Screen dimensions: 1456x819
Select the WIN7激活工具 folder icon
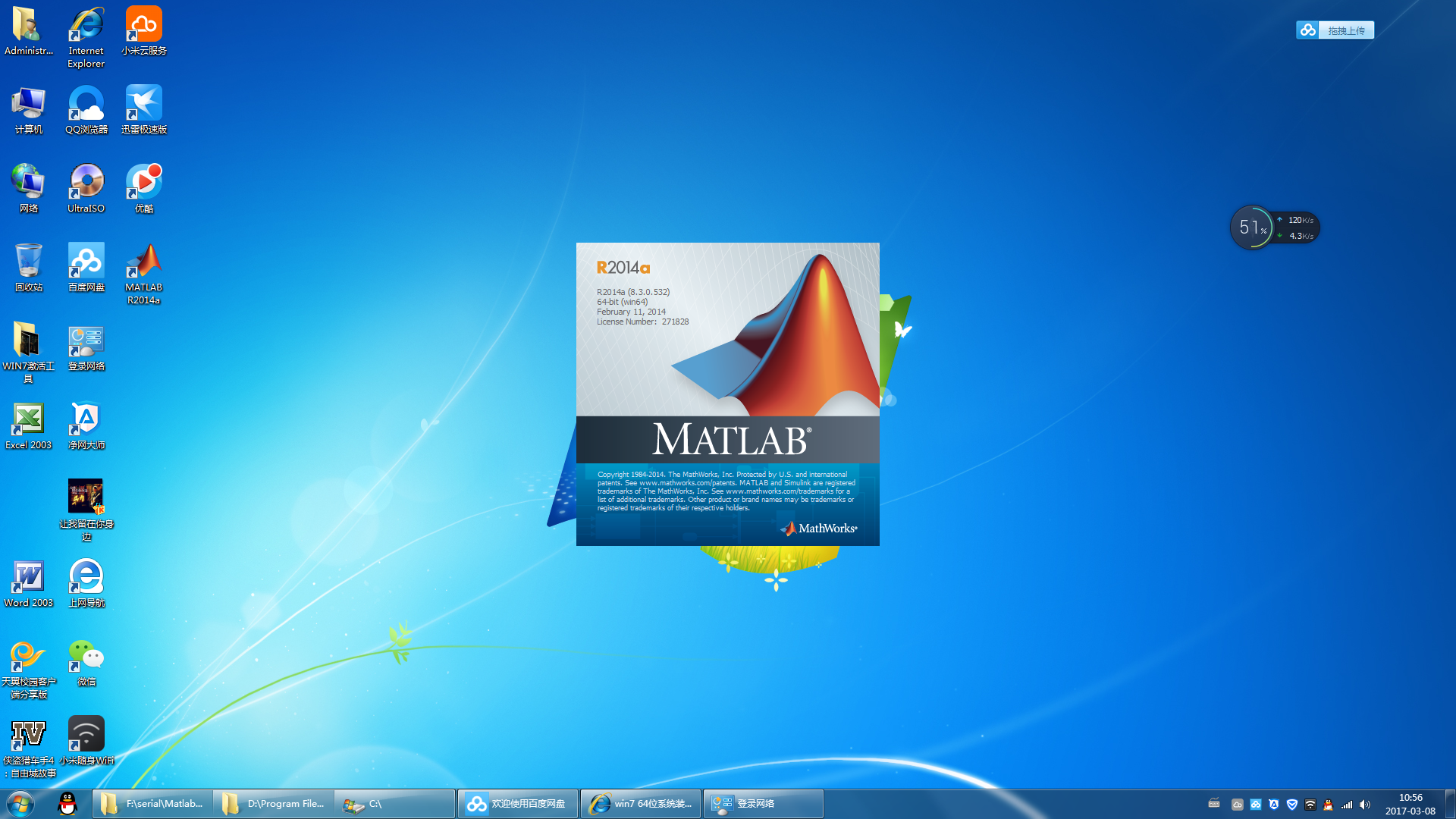[x=29, y=353]
